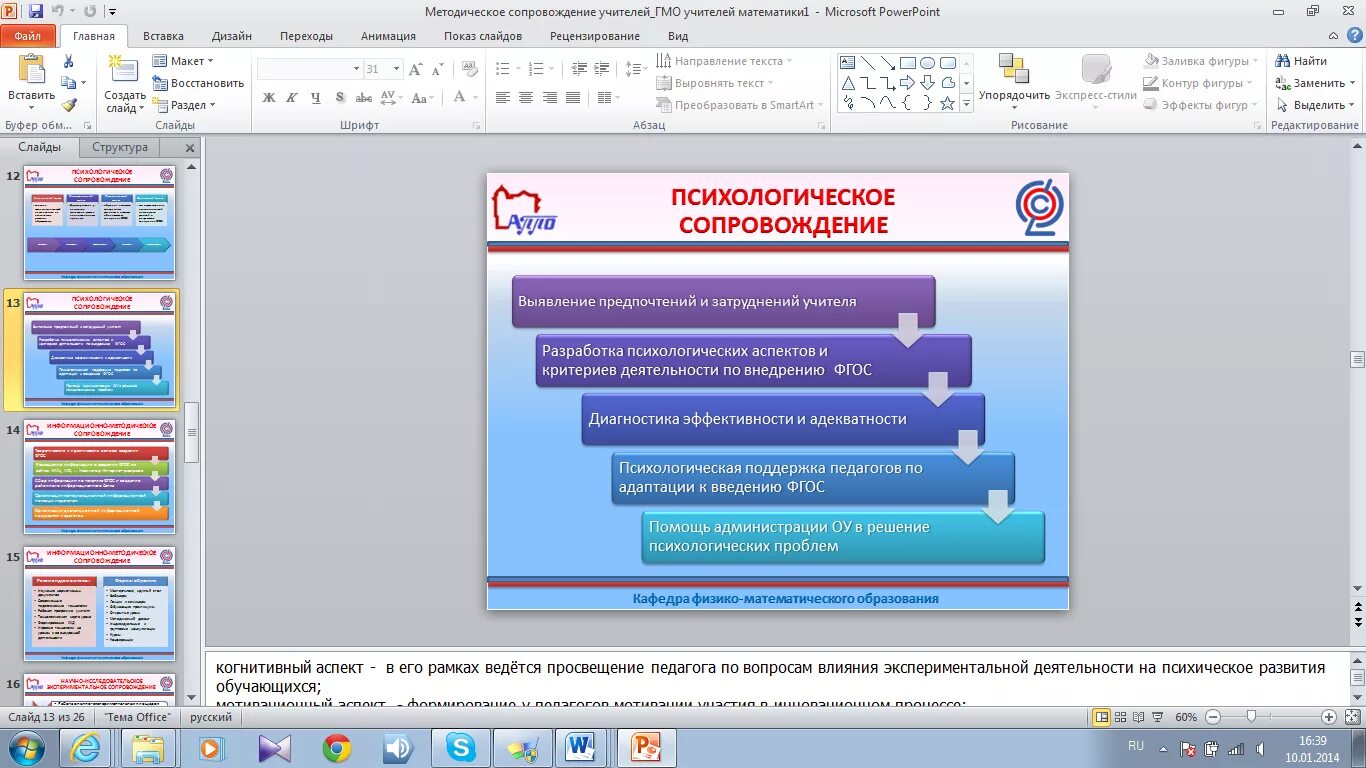
Task: Switch to the Дизайн (Design) ribbon tab
Action: (232, 36)
